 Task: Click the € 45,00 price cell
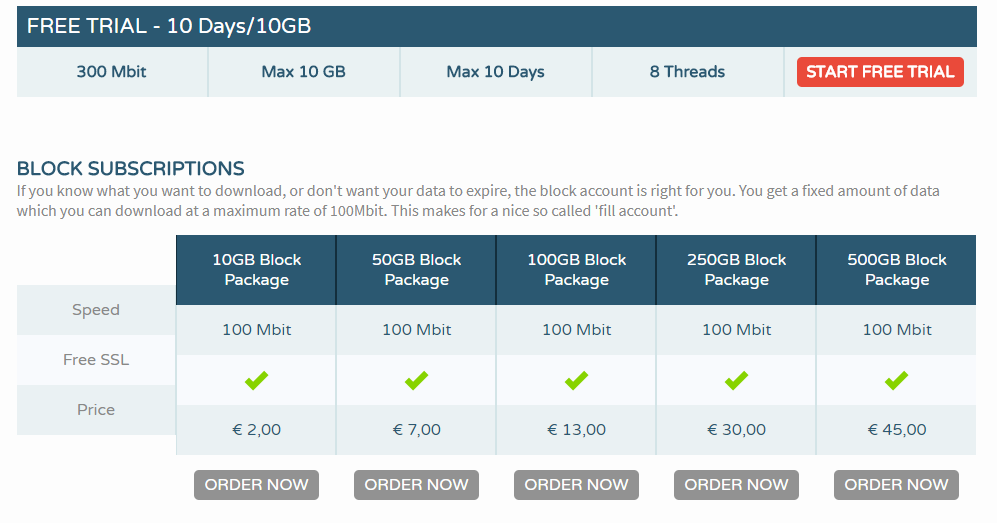(x=897, y=430)
